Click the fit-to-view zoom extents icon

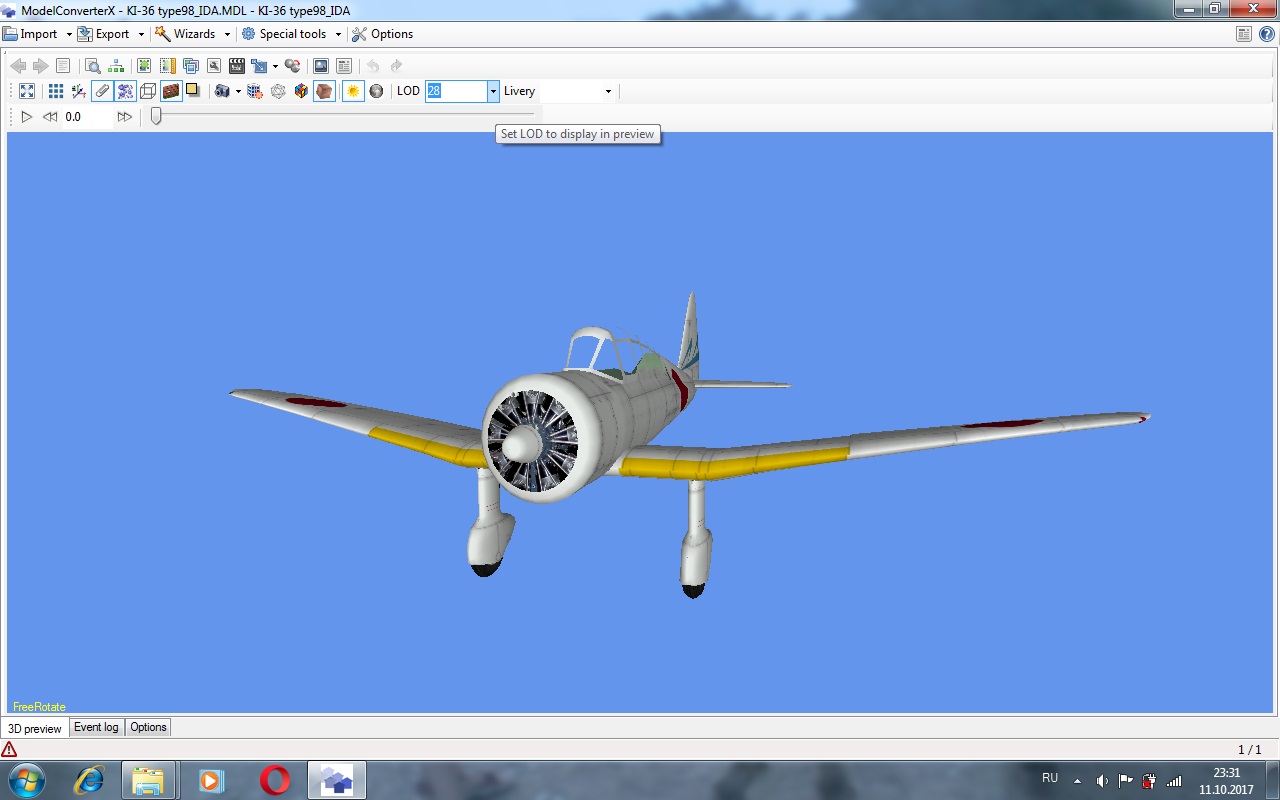coord(27,91)
